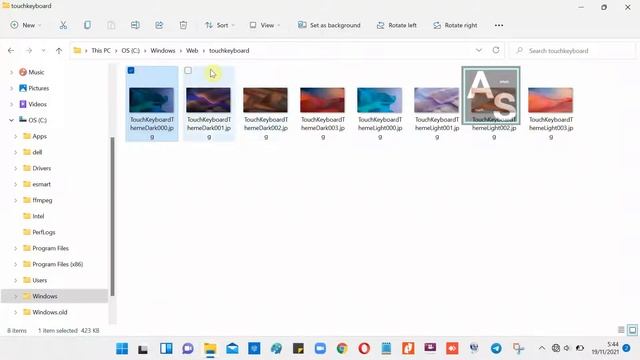Expand the Program Files folder node
The image size is (640, 360).
point(16,248)
